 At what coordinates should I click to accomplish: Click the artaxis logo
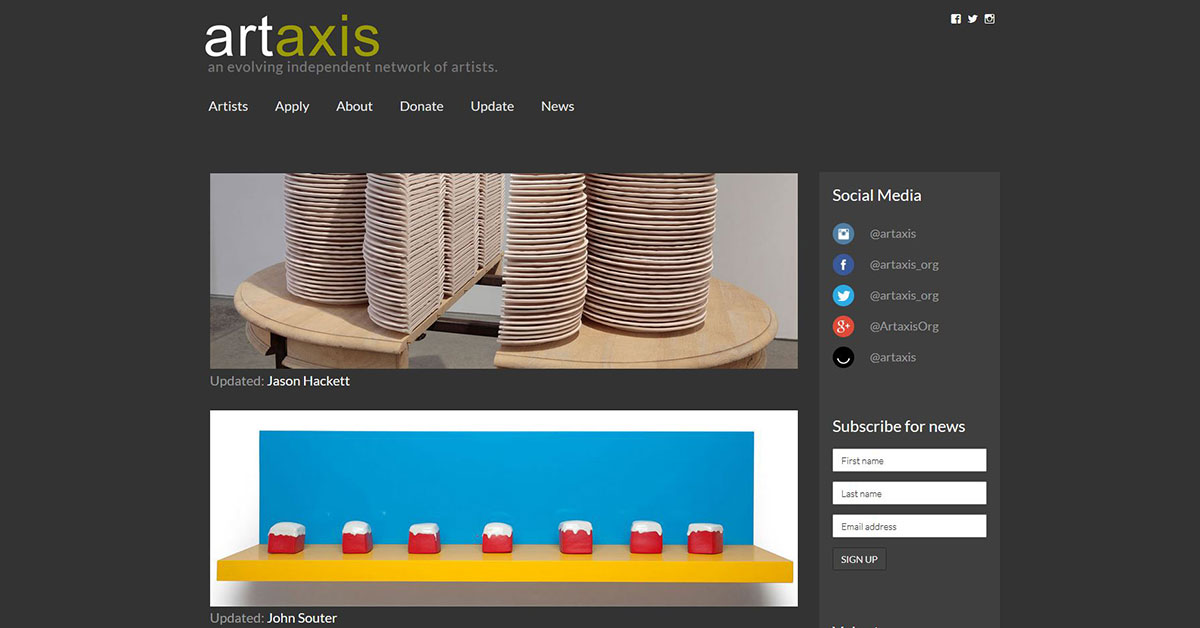(290, 38)
